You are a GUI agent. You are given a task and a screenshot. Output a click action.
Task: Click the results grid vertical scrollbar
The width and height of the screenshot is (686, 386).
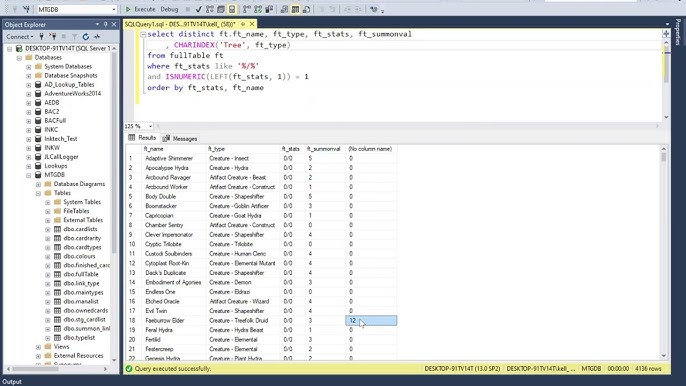point(664,253)
